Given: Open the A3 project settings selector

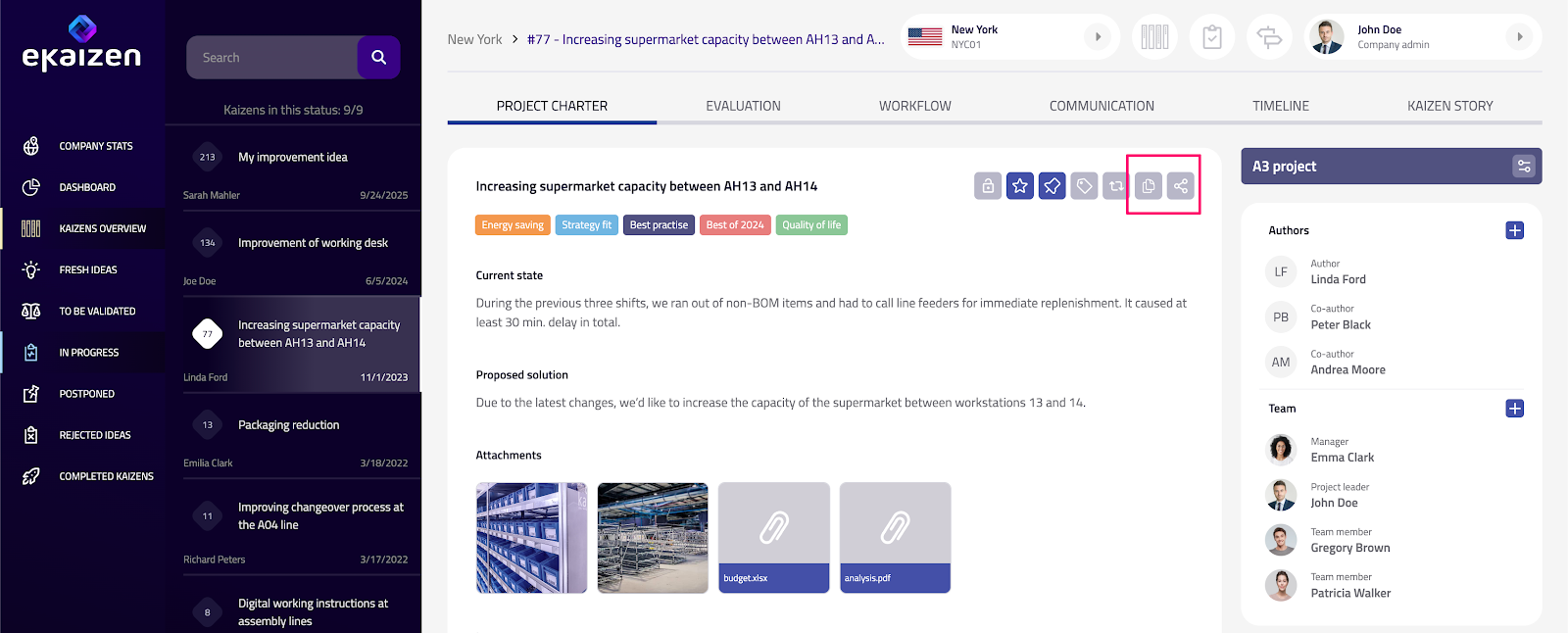Looking at the screenshot, I should click(x=1523, y=167).
